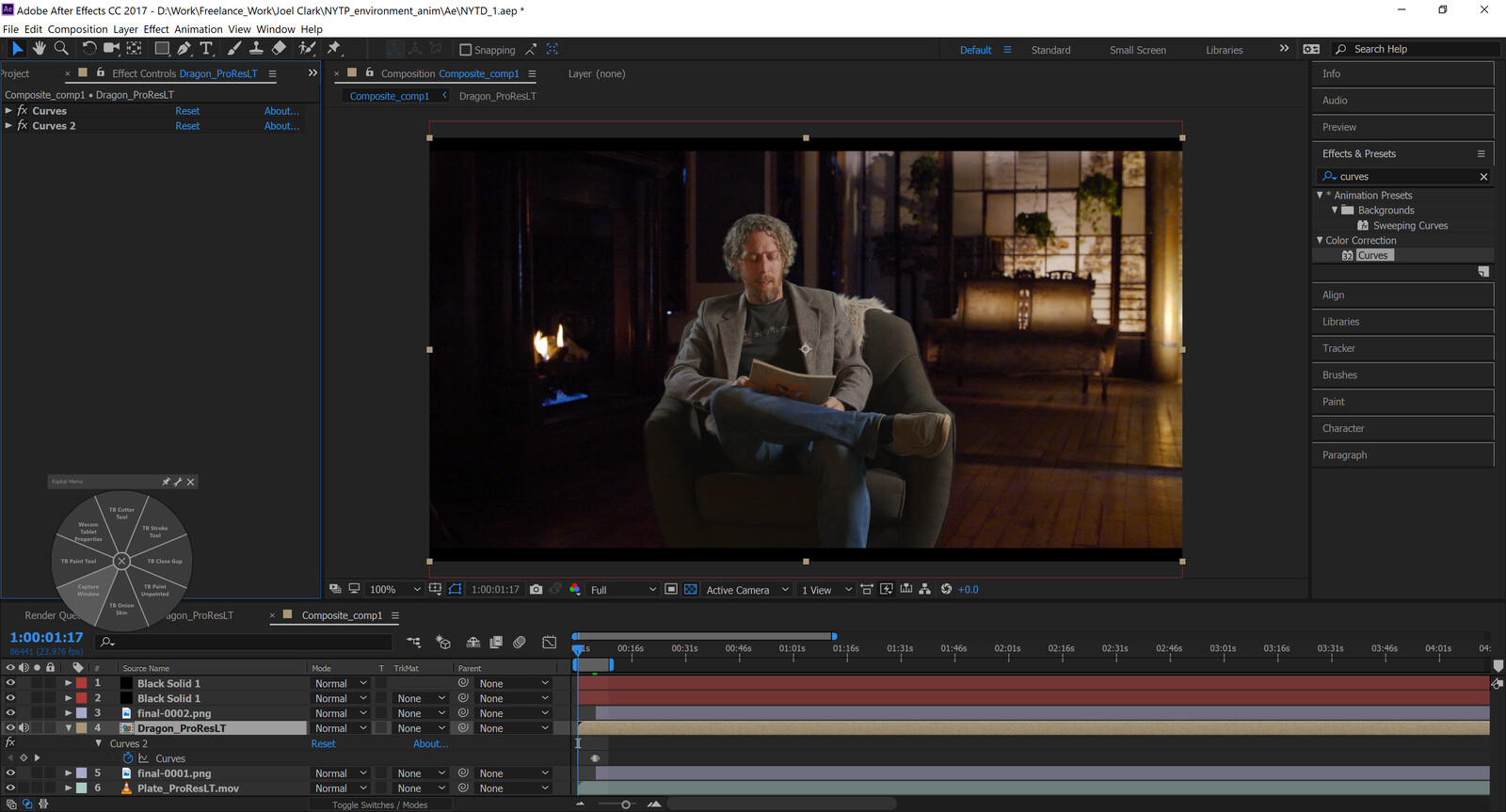Screen dimensions: 1506x812
Task: Select the Roto Brush tool
Action: (x=307, y=48)
